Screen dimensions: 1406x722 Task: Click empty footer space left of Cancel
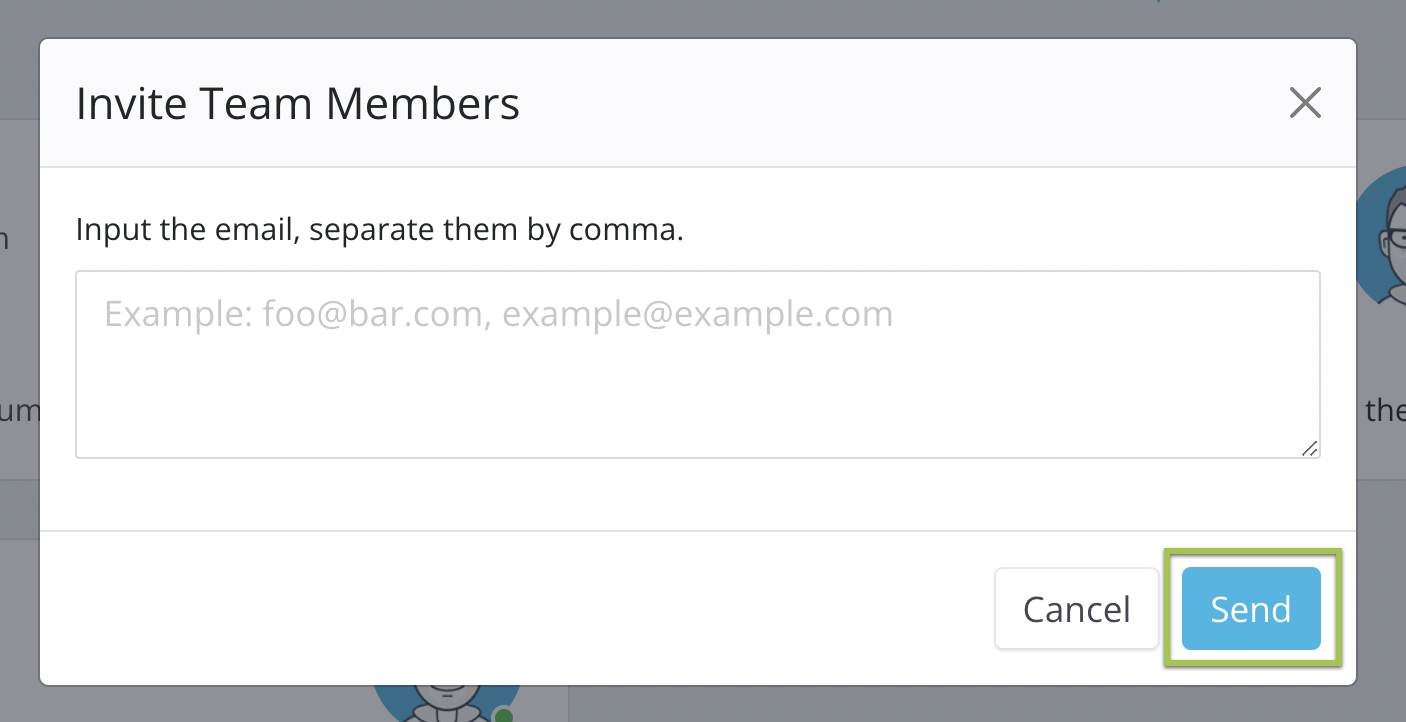[x=500, y=608]
